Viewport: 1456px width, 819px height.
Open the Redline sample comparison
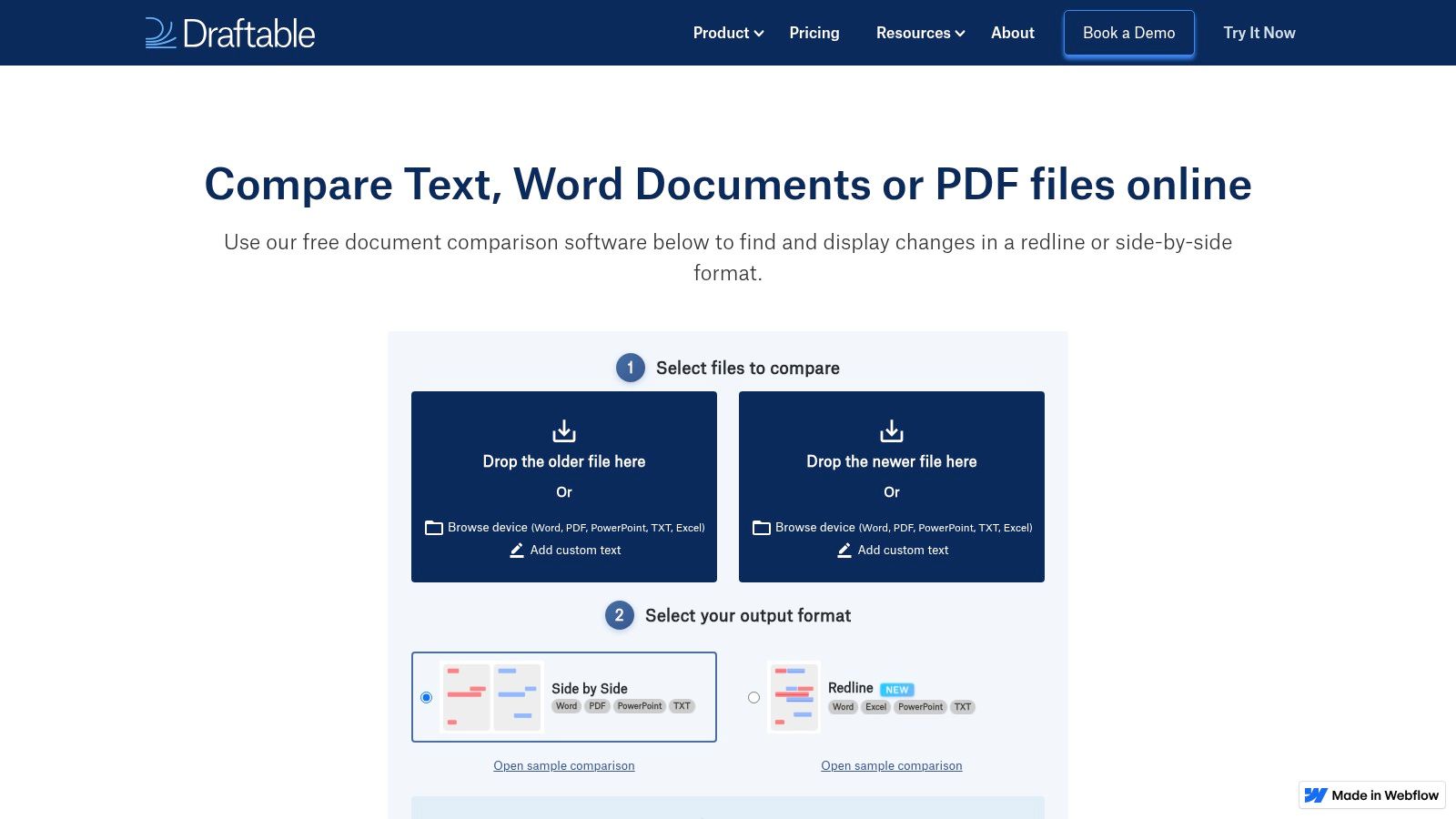[x=891, y=765]
